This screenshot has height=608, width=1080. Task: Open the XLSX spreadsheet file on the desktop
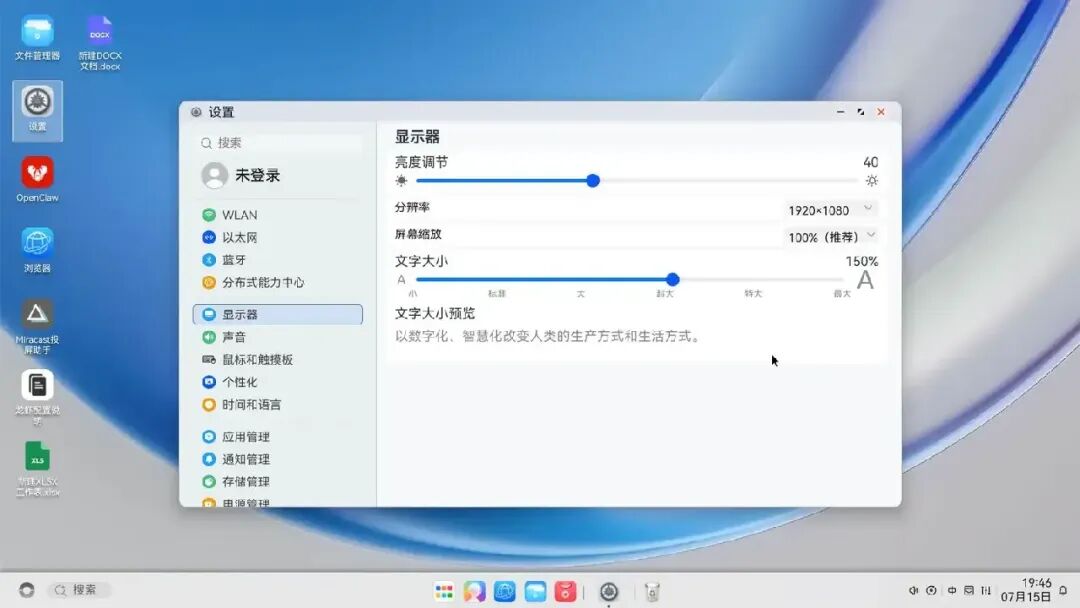pos(37,469)
